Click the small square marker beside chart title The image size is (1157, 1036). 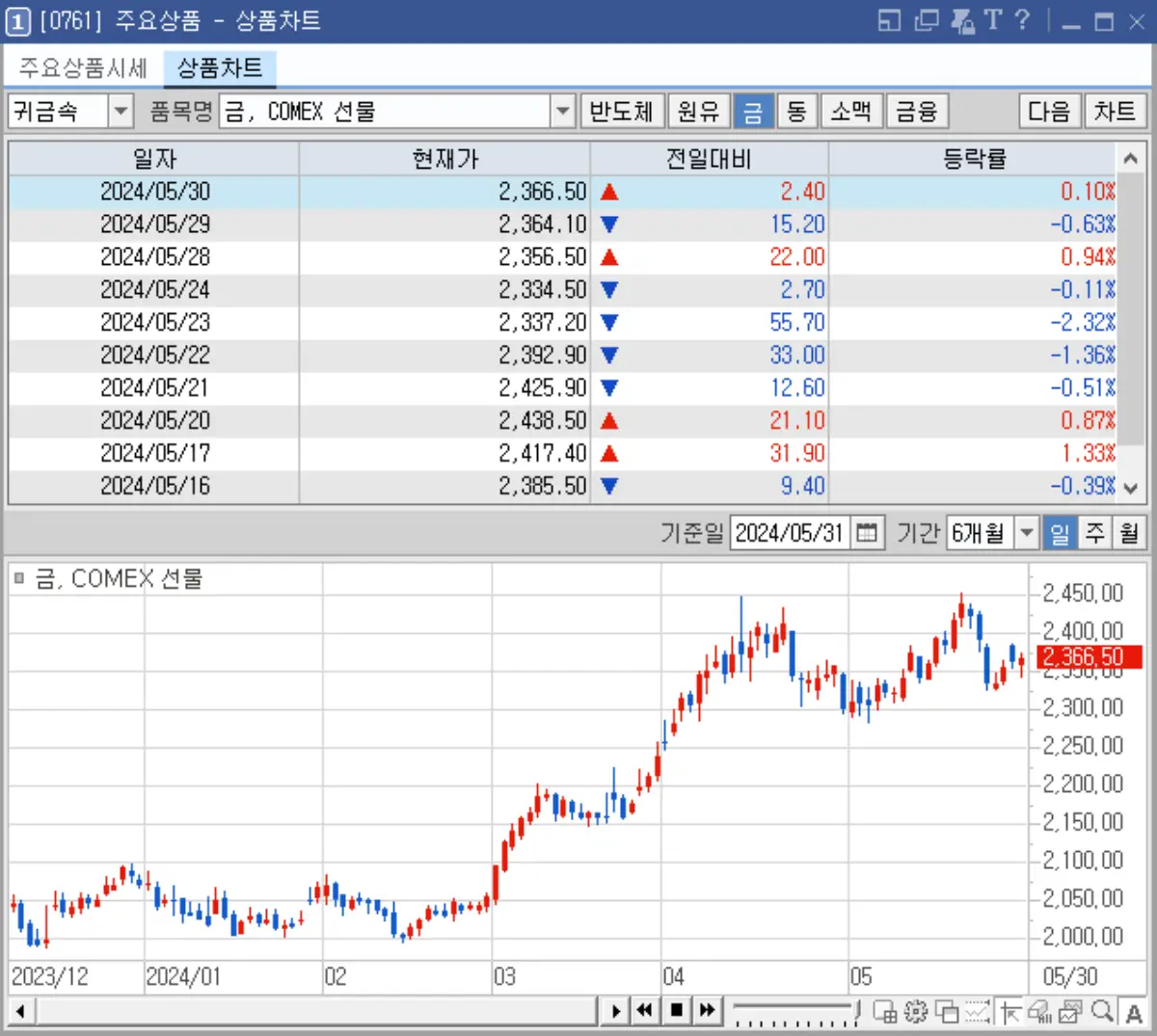18,578
